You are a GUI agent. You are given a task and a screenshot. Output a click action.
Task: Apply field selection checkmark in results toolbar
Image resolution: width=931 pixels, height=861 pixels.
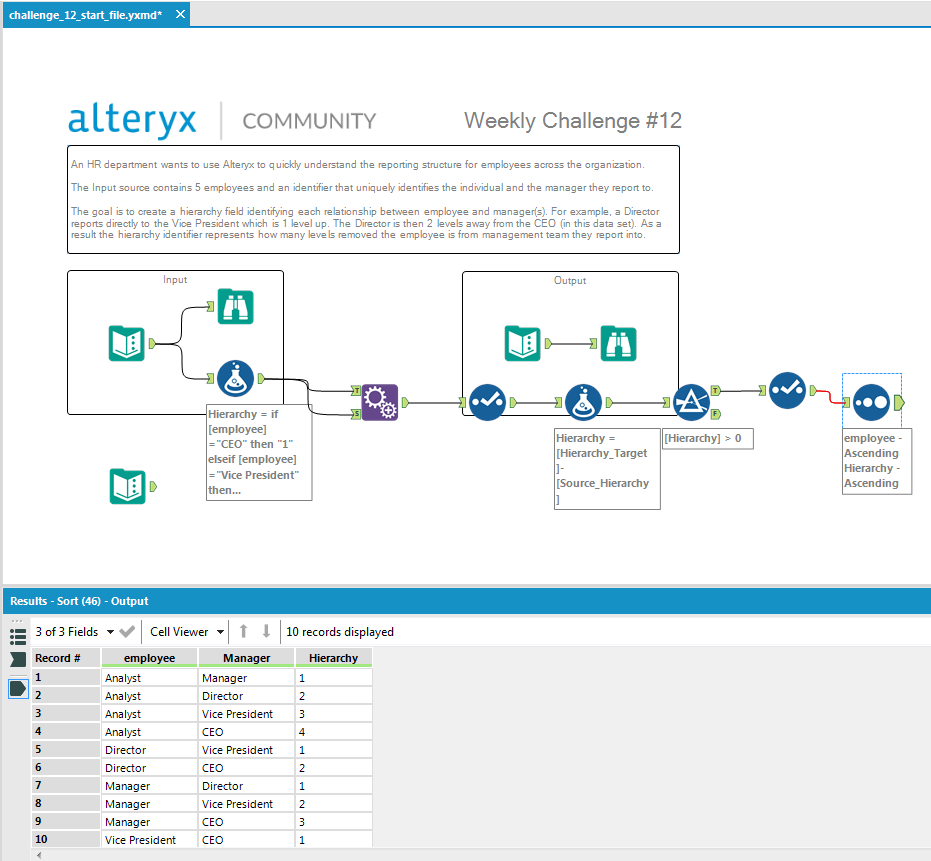[x=127, y=632]
